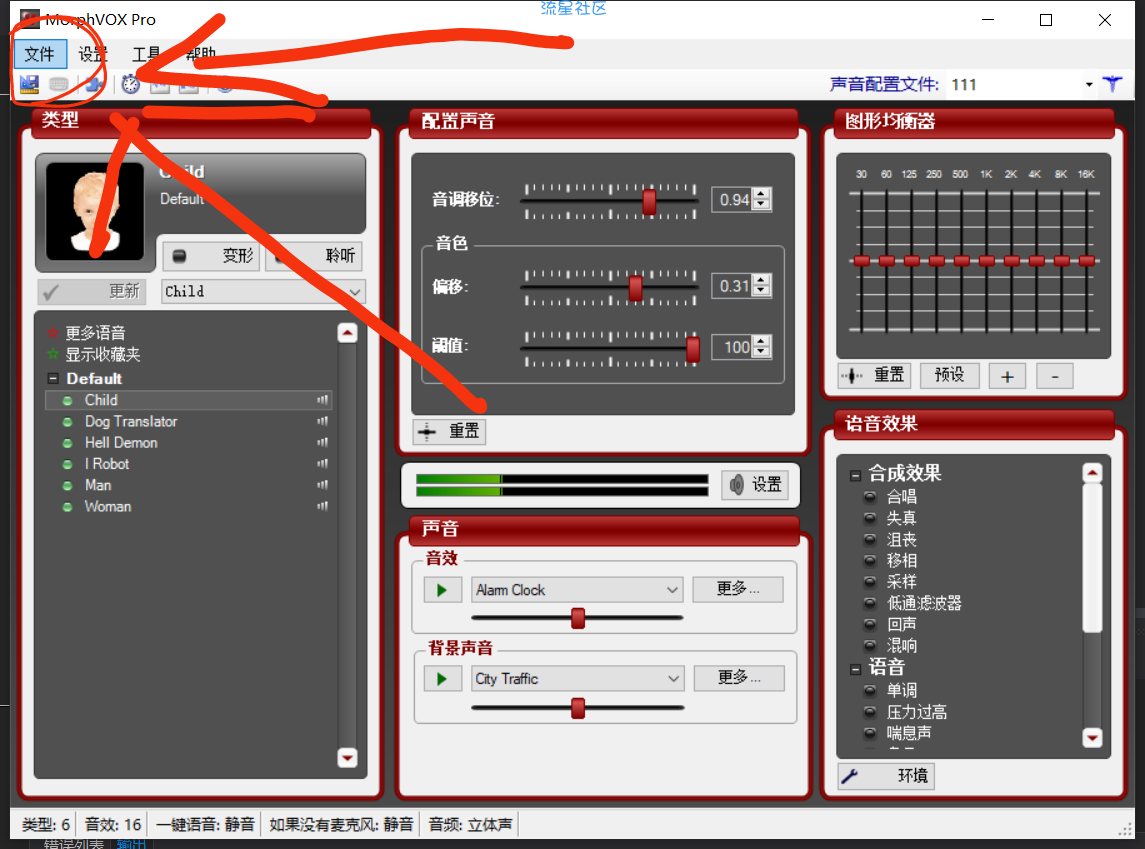Play the Alarm Clock sound effect
Viewport: 1145px width, 849px height.
(443, 590)
